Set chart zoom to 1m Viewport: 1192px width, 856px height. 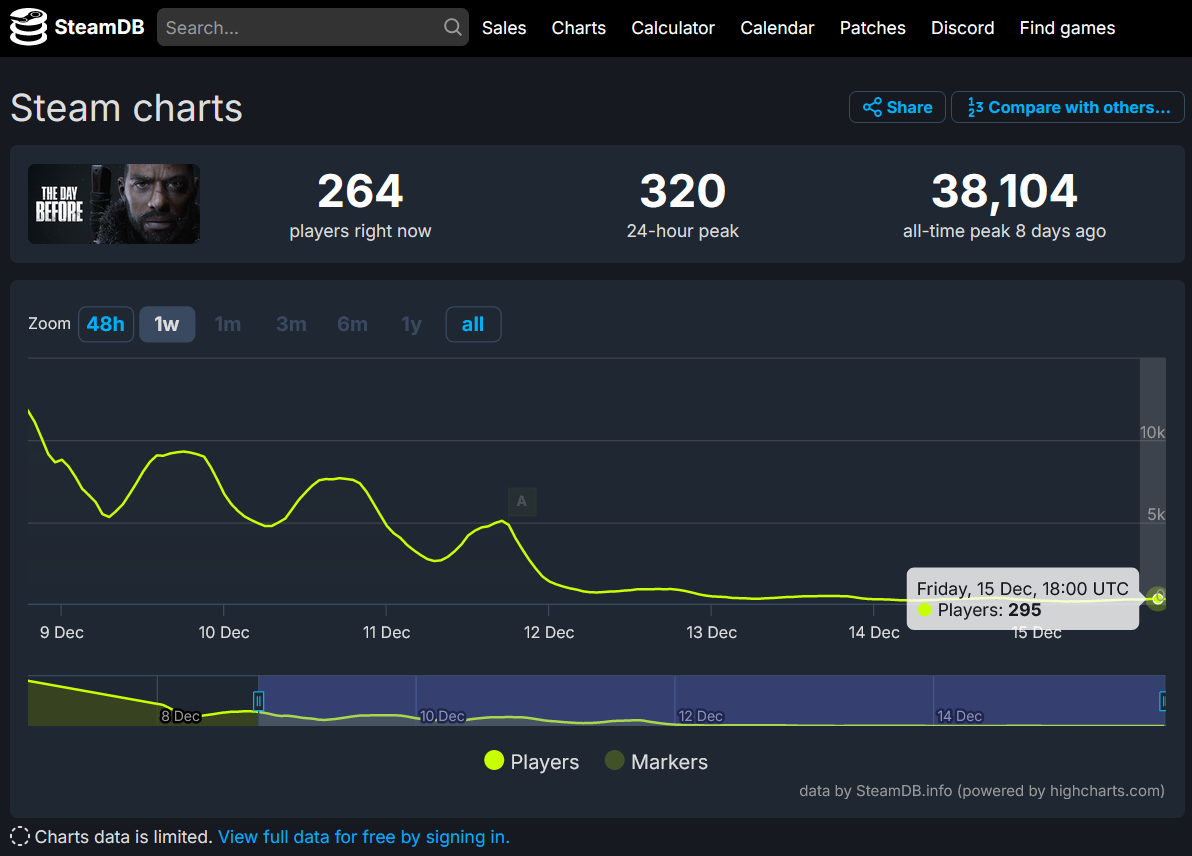point(228,325)
